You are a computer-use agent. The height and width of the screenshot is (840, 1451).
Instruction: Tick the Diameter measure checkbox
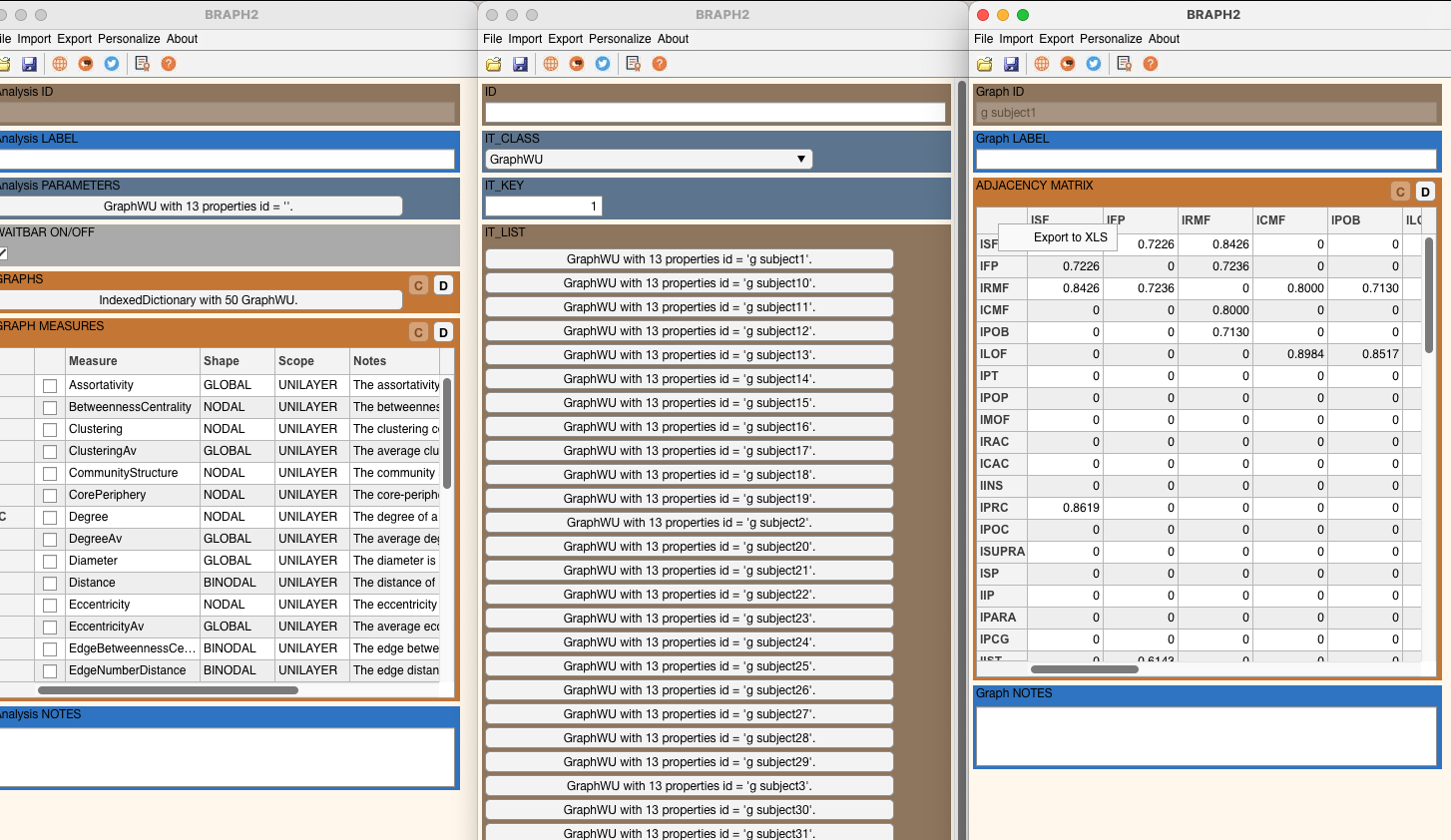coord(50,562)
